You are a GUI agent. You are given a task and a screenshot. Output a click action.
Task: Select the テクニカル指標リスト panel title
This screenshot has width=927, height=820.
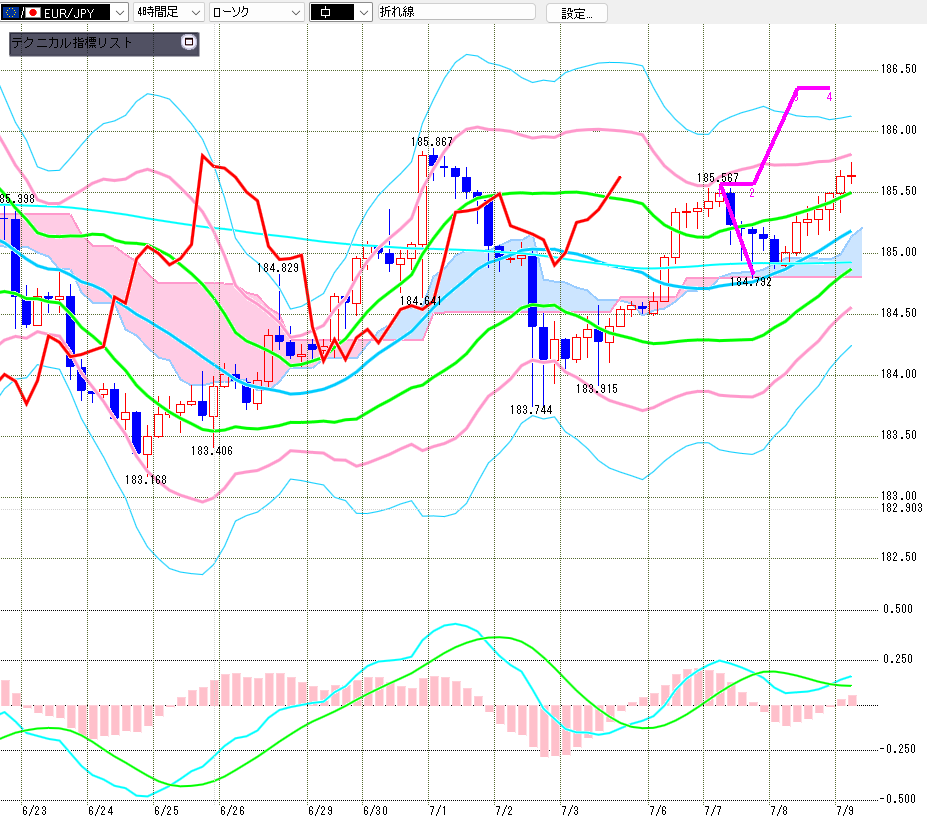[72, 43]
